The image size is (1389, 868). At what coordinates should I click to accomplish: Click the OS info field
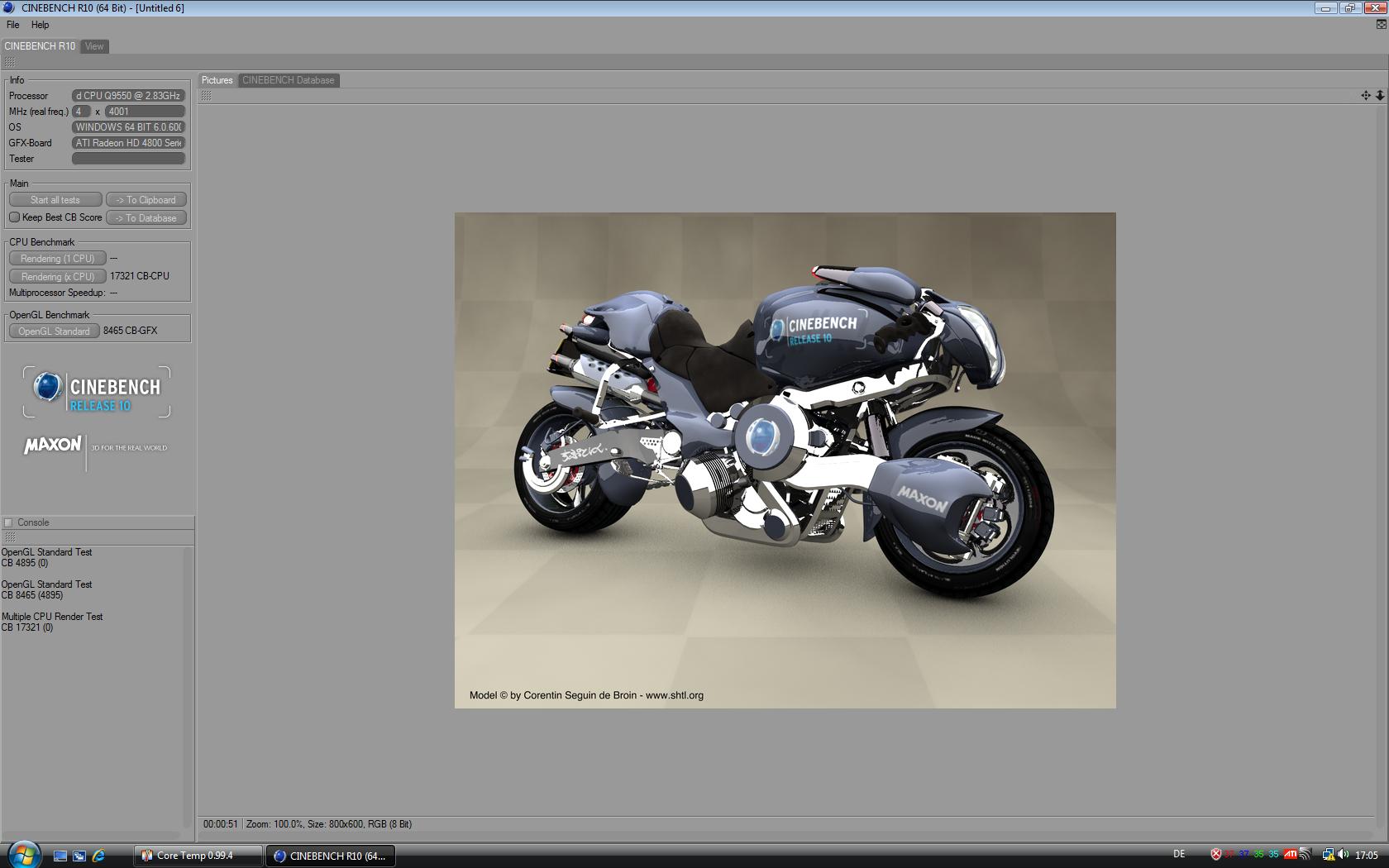pyautogui.click(x=128, y=127)
